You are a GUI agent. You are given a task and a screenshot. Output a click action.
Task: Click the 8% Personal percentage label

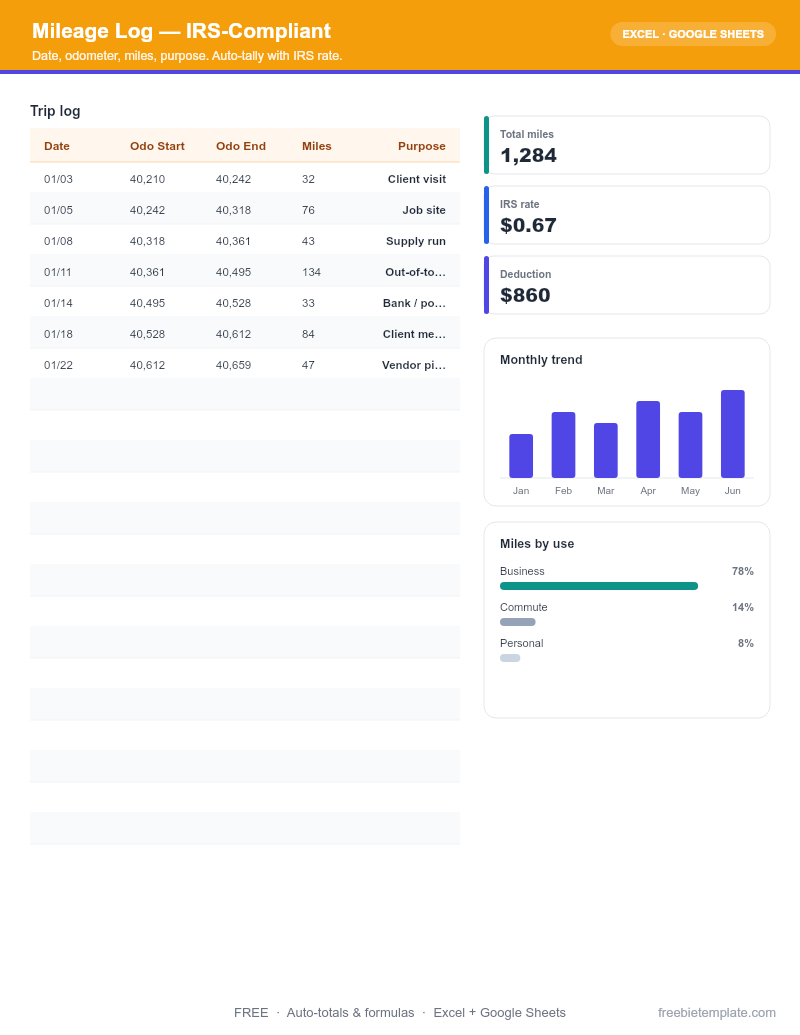[746, 644]
